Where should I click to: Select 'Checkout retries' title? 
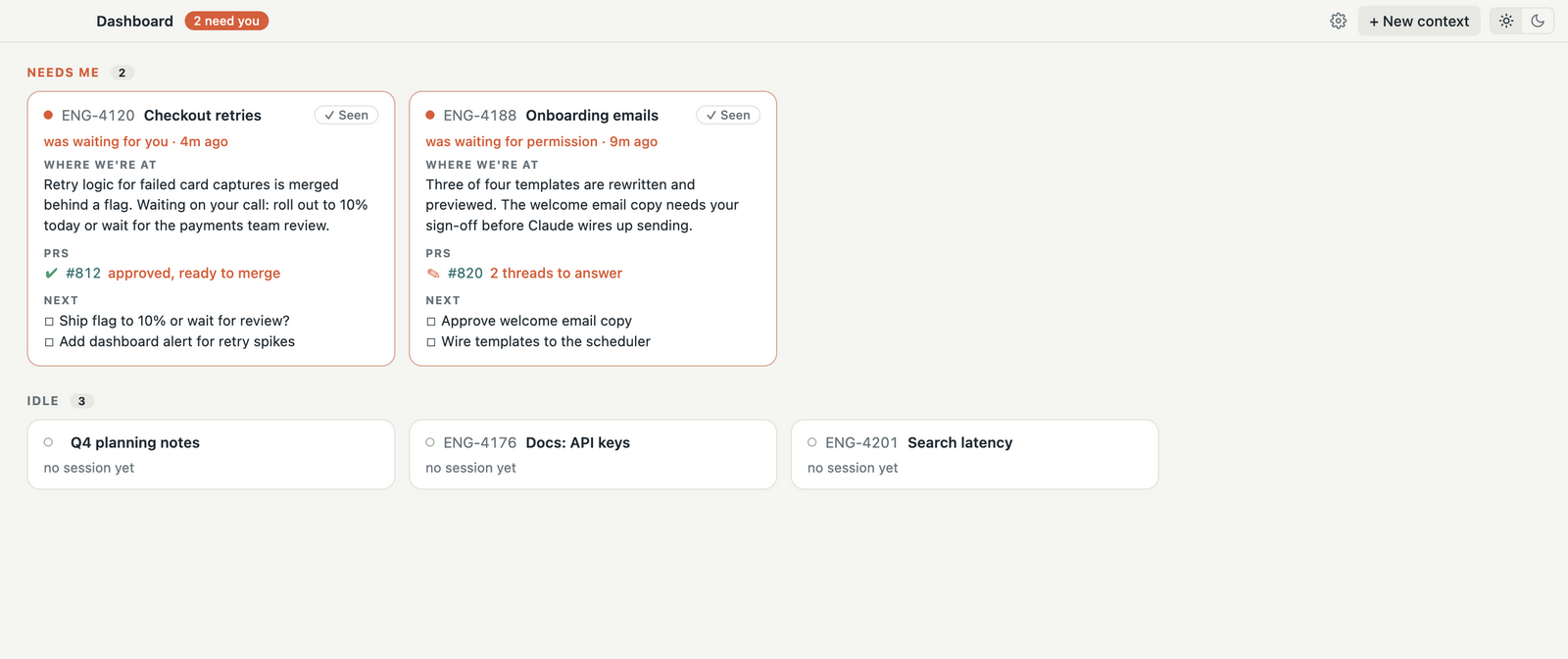[203, 115]
